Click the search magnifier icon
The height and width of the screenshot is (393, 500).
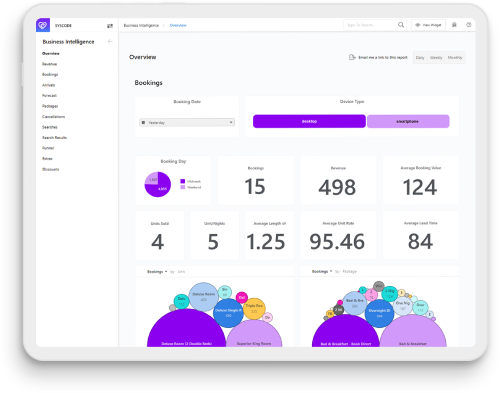401,25
